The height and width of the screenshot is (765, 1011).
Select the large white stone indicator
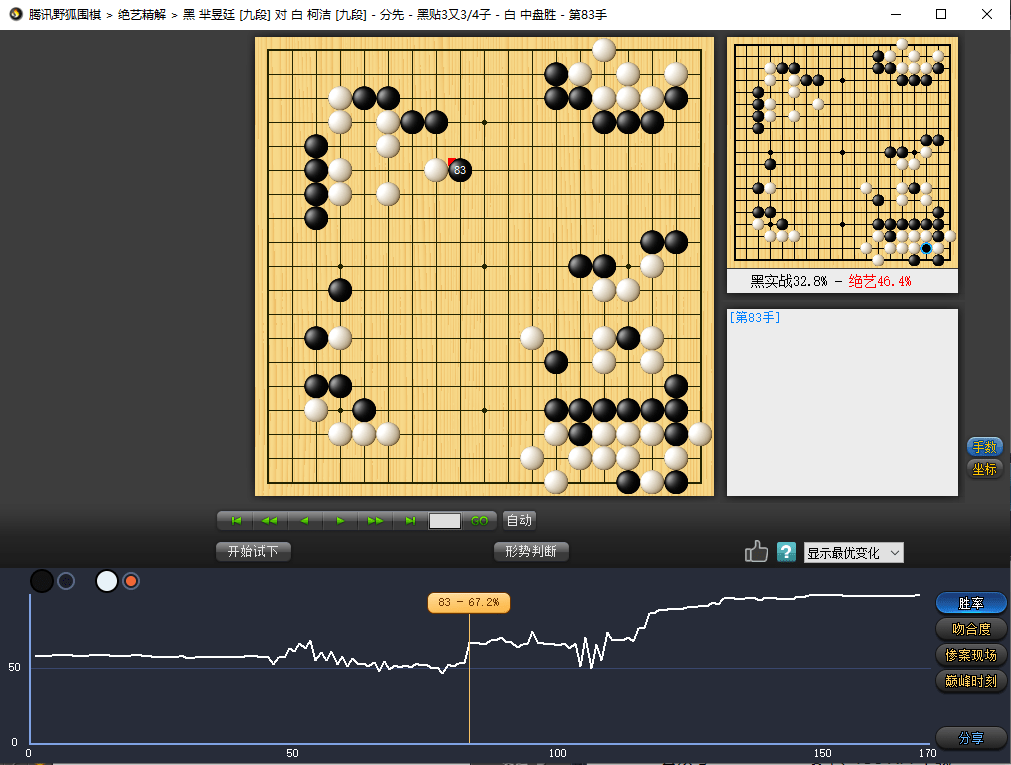point(107,581)
